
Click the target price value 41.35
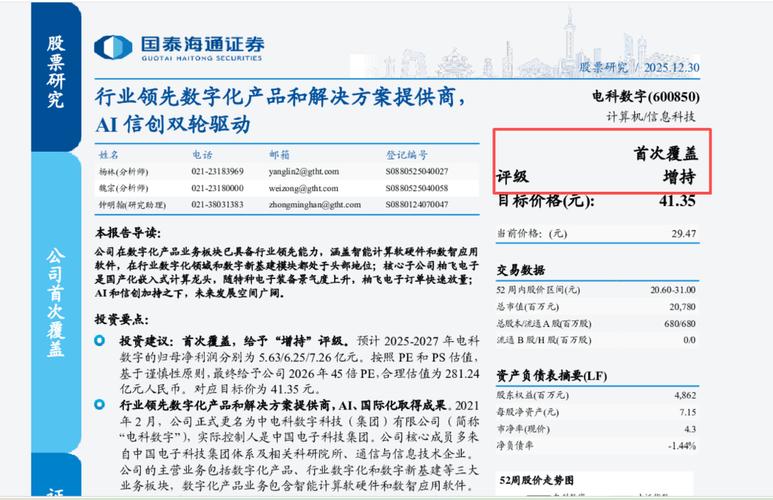click(x=677, y=200)
